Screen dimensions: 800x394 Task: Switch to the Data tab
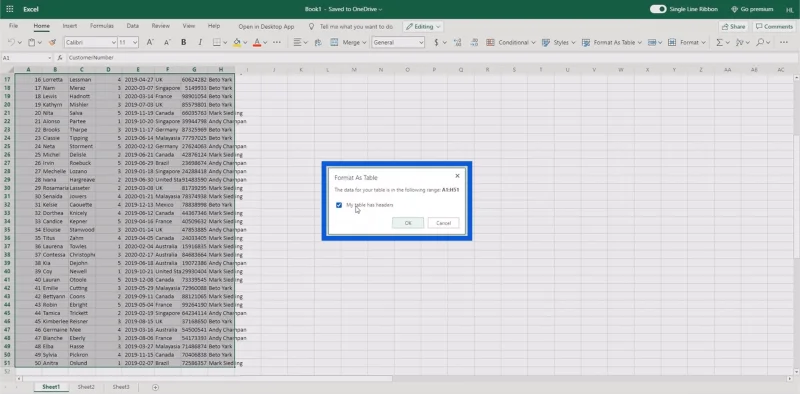coord(133,26)
